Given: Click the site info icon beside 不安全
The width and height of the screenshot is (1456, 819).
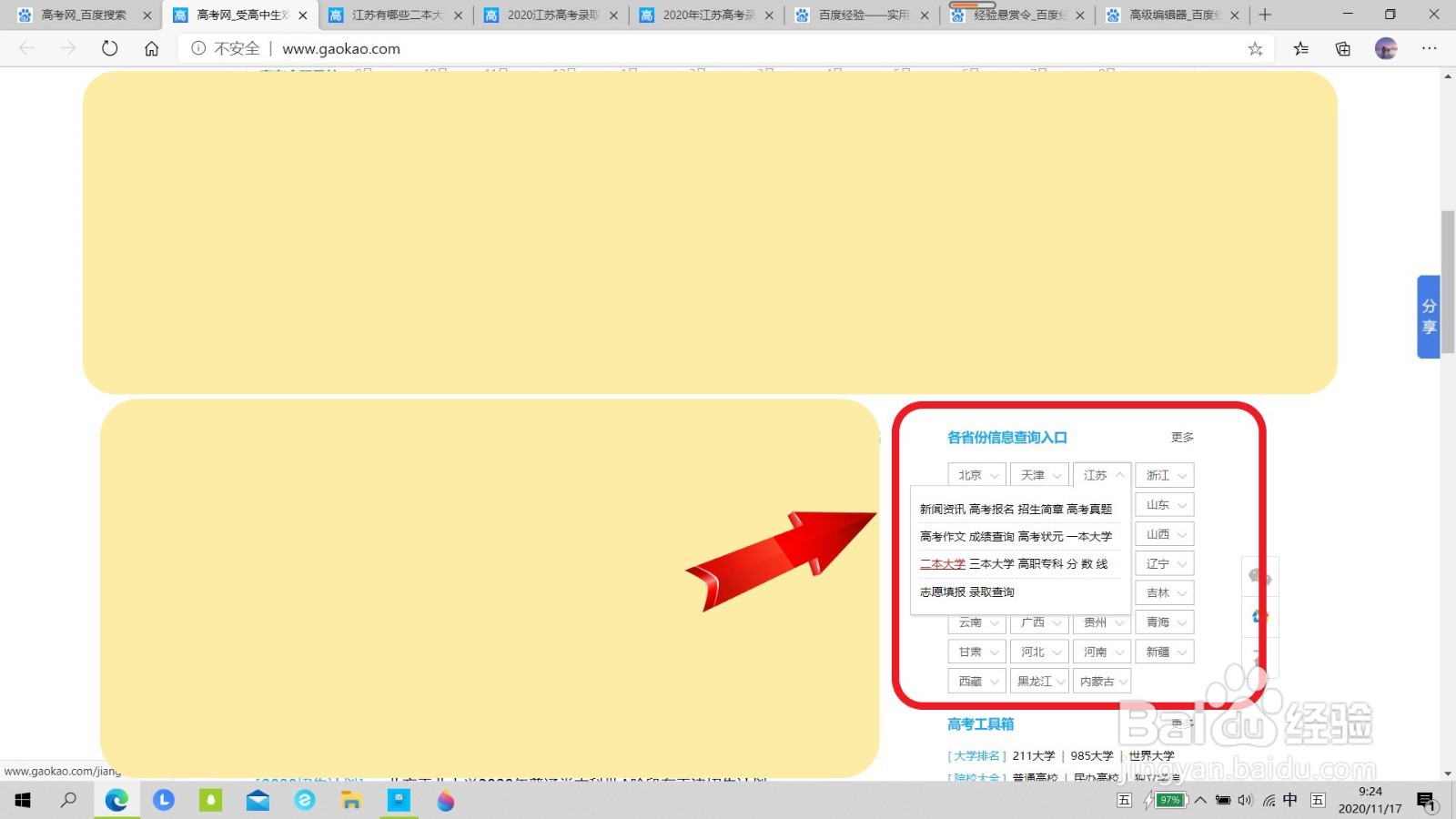Looking at the screenshot, I should [198, 48].
